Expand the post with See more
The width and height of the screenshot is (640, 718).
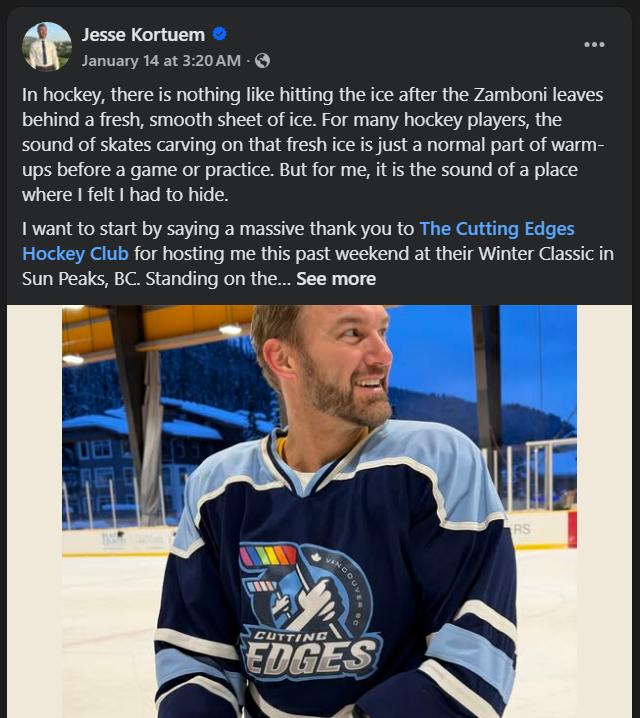[336, 279]
